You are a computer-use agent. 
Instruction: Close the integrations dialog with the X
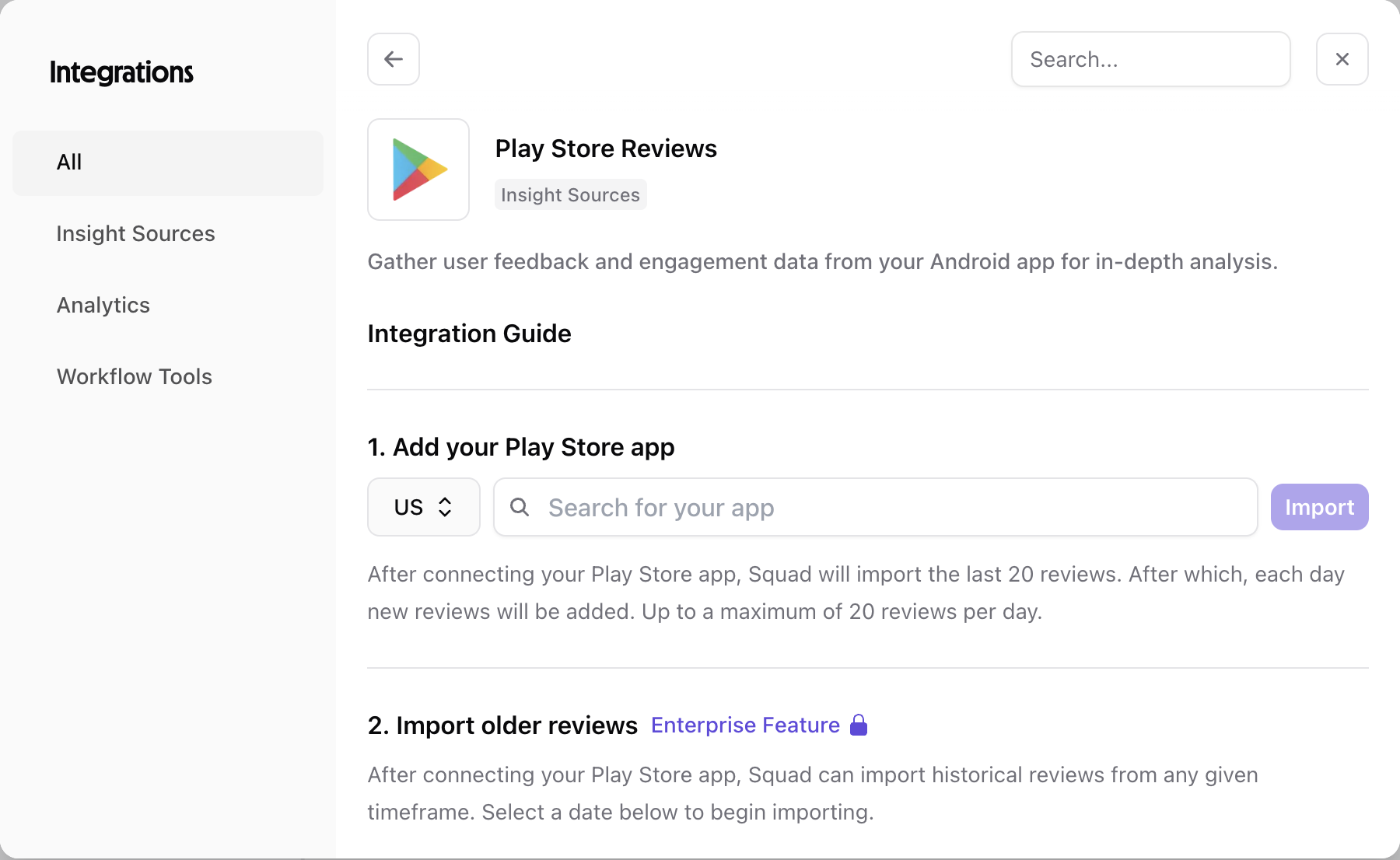pos(1342,59)
